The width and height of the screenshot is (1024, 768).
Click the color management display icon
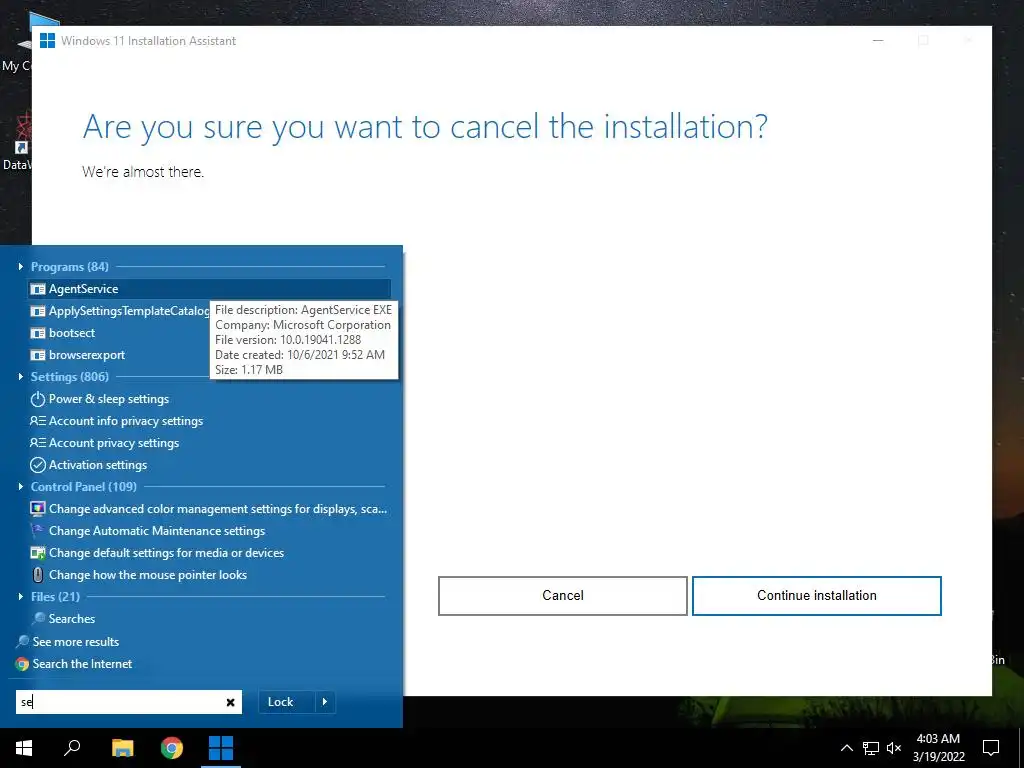point(38,509)
